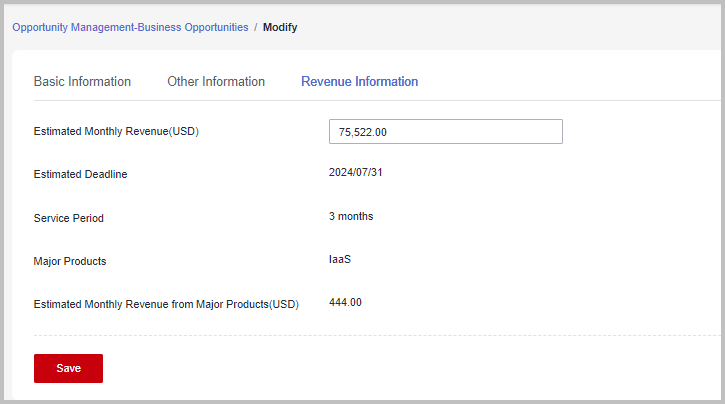
Task: Click the Estimated Deadline label
Action: coord(80,174)
